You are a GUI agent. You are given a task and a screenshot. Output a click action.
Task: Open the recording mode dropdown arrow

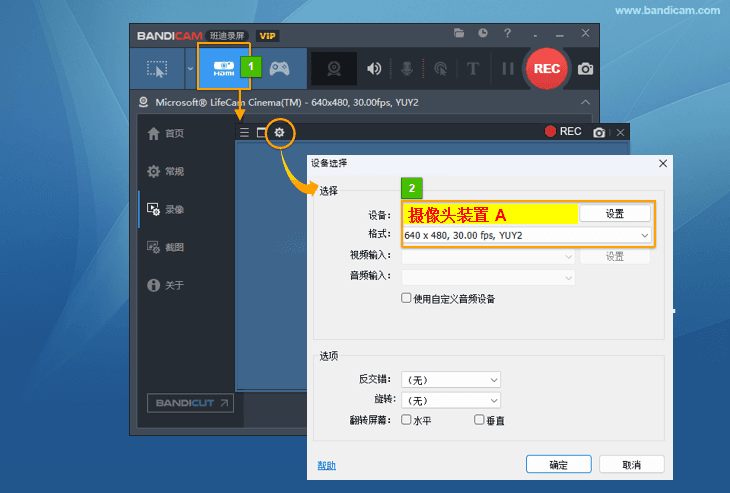tap(190, 69)
